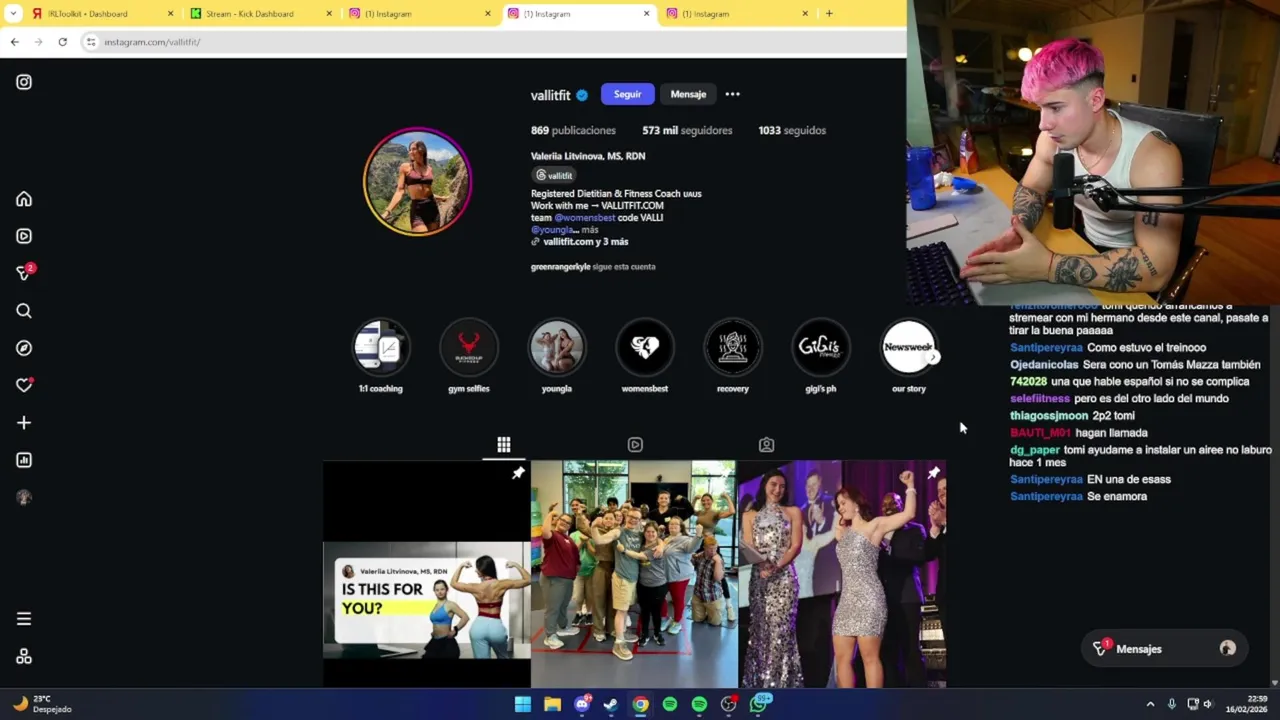Click the Mensaje button on profile
Screen dimensions: 1280x720
pos(688,94)
